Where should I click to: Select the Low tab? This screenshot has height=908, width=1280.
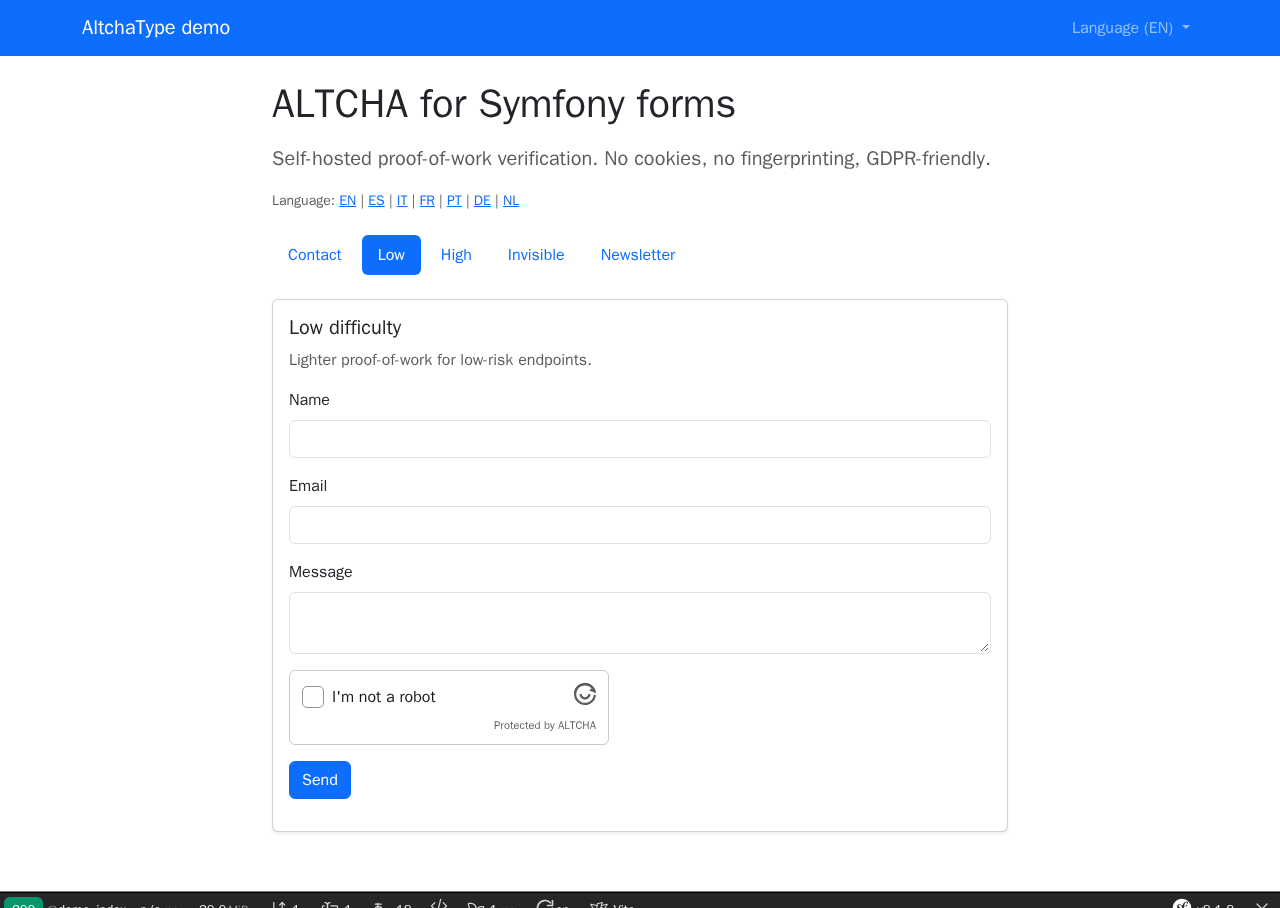click(391, 255)
